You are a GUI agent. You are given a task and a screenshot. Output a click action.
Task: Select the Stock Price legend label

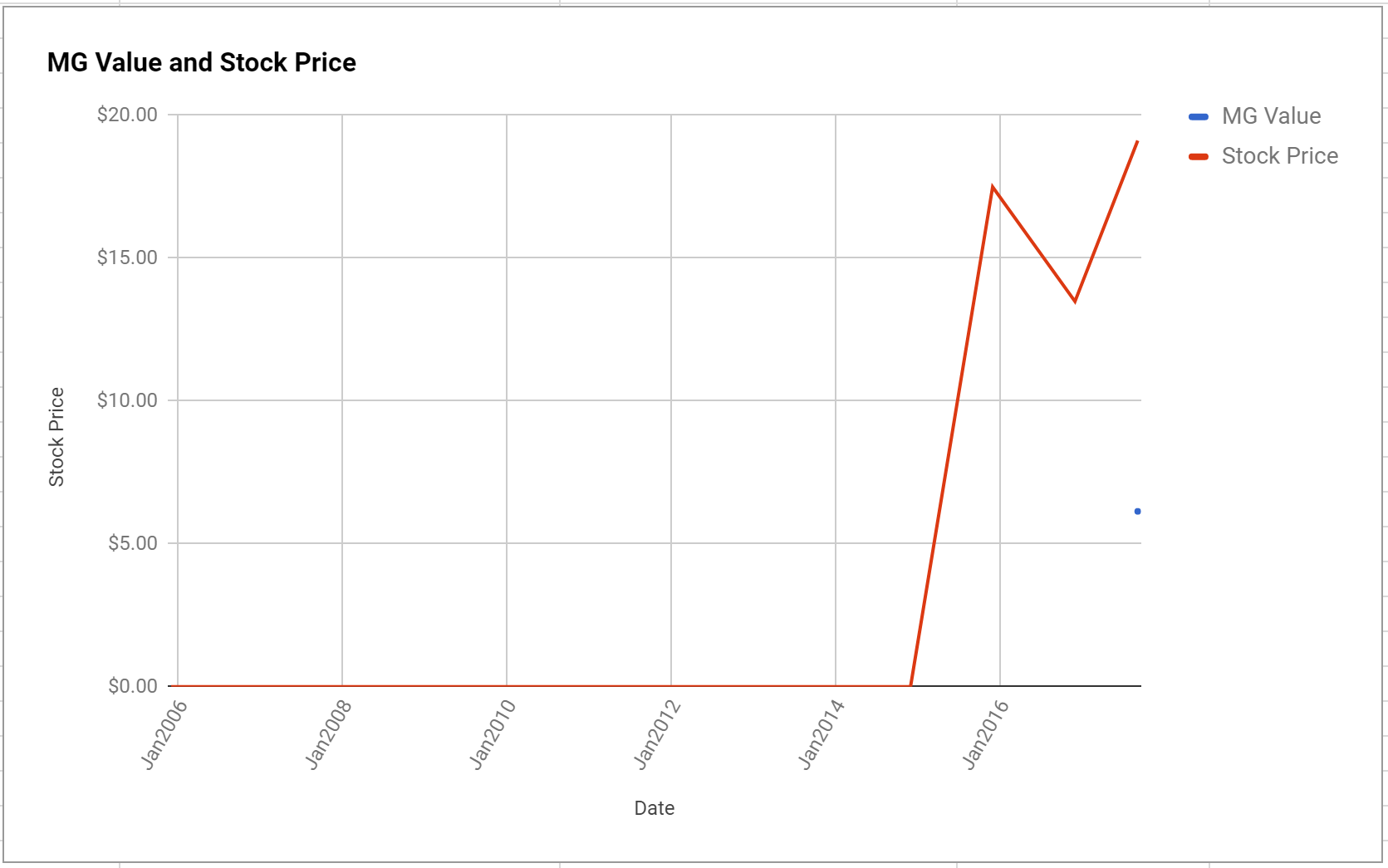coord(1279,156)
